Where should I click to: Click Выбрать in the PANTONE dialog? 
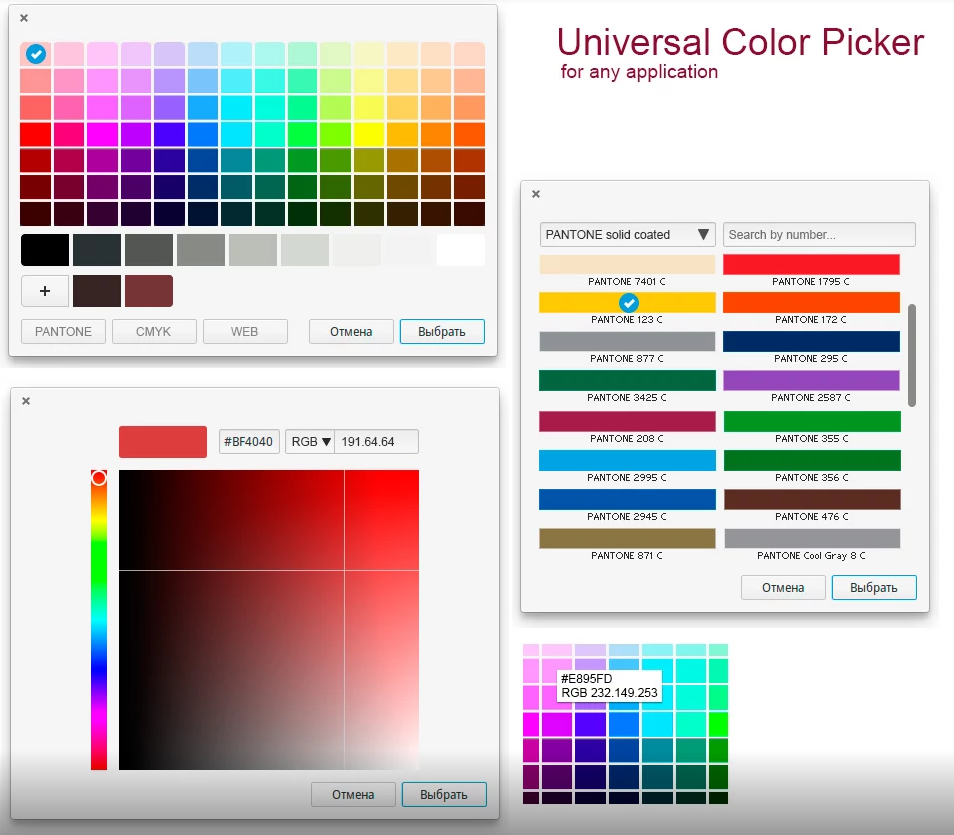click(x=874, y=588)
